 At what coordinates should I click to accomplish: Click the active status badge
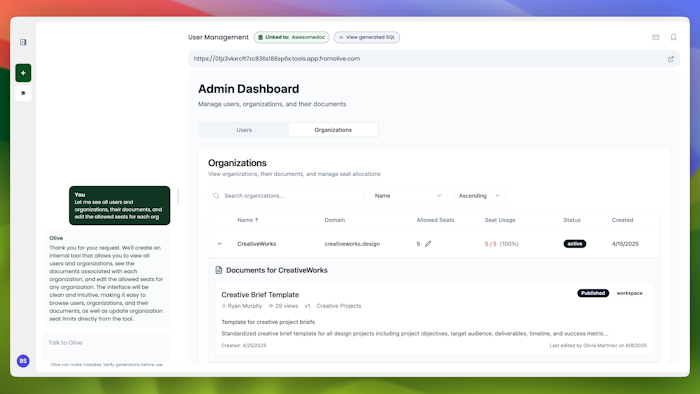[x=575, y=244]
